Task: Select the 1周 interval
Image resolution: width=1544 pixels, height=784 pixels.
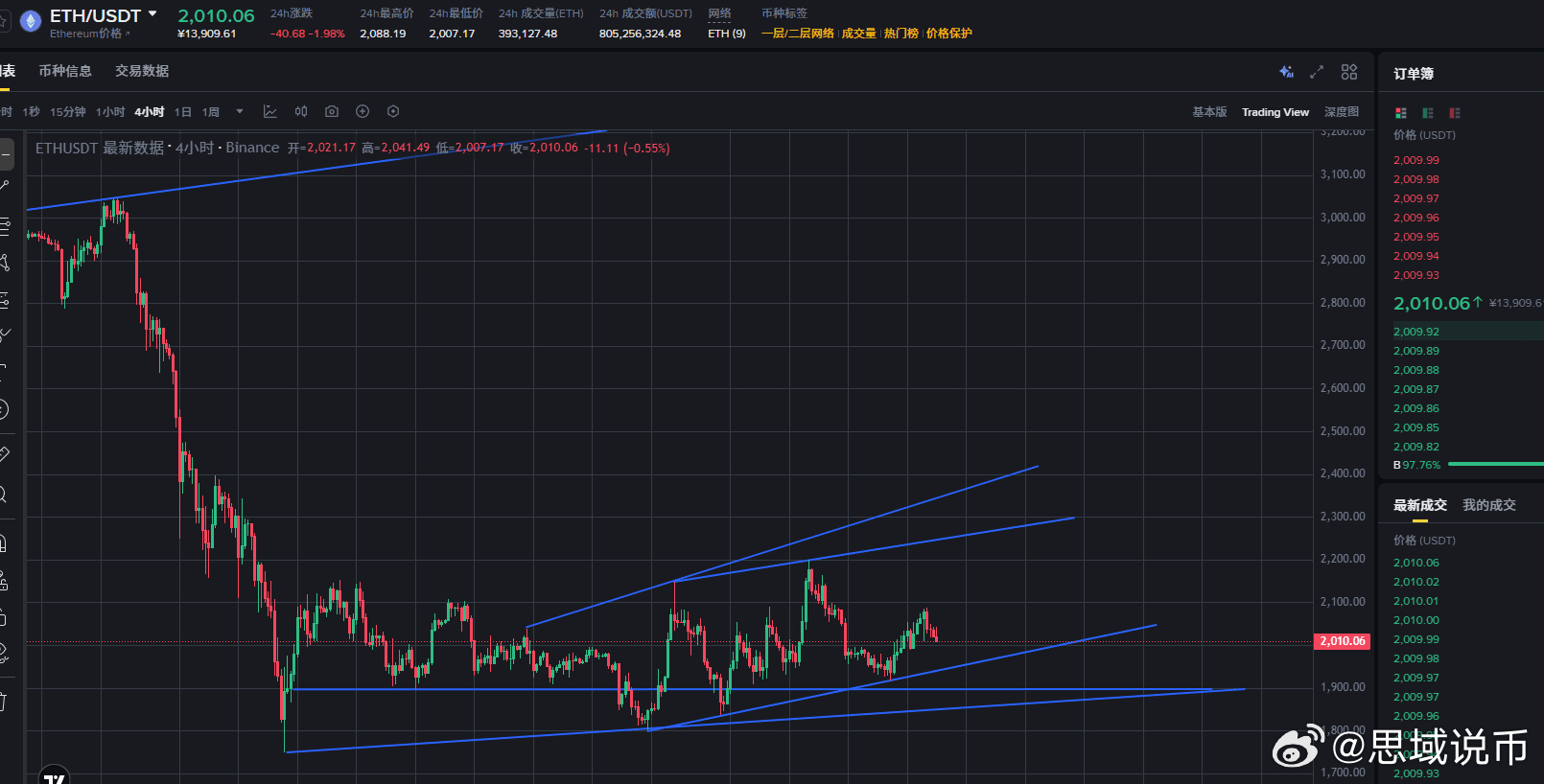Action: click(x=211, y=112)
